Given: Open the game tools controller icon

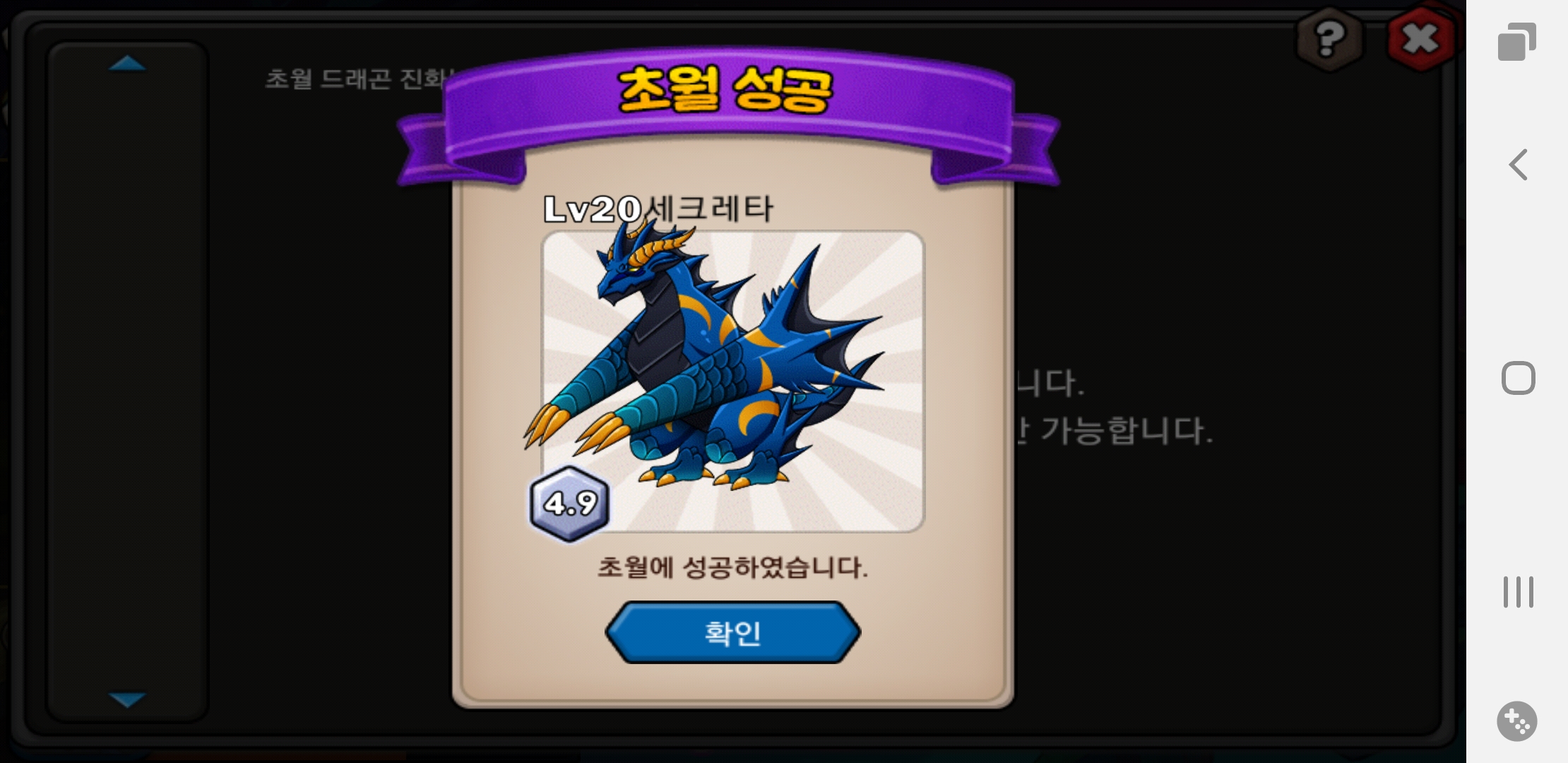Looking at the screenshot, I should [x=1517, y=721].
